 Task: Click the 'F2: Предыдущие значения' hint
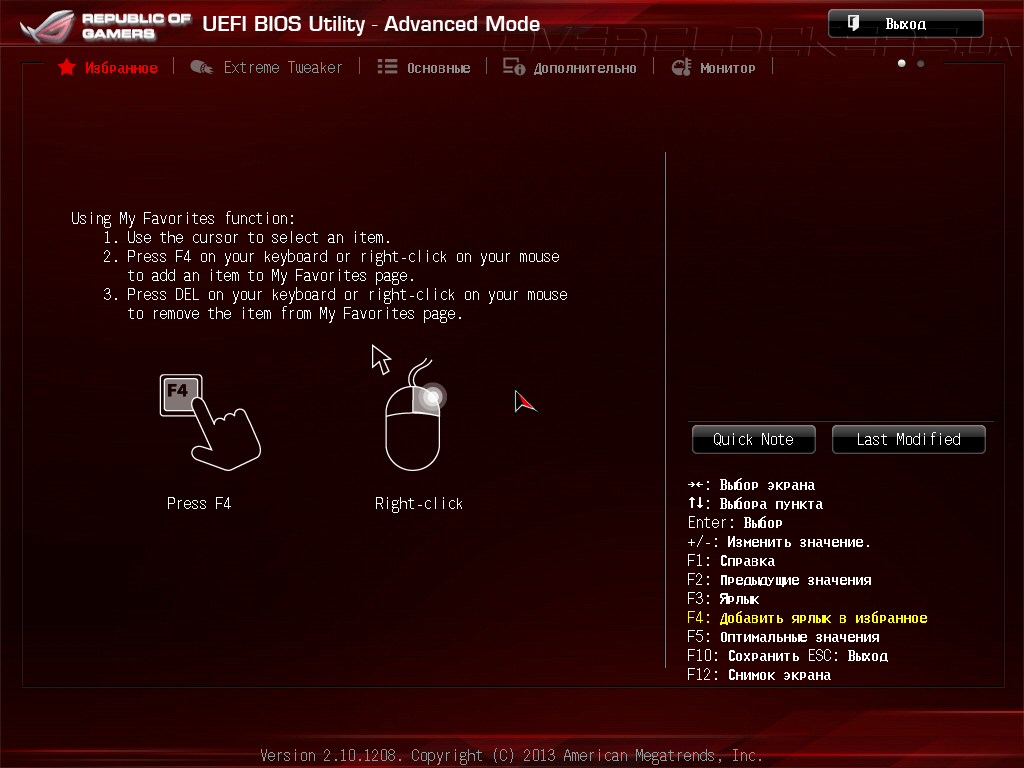pos(779,580)
